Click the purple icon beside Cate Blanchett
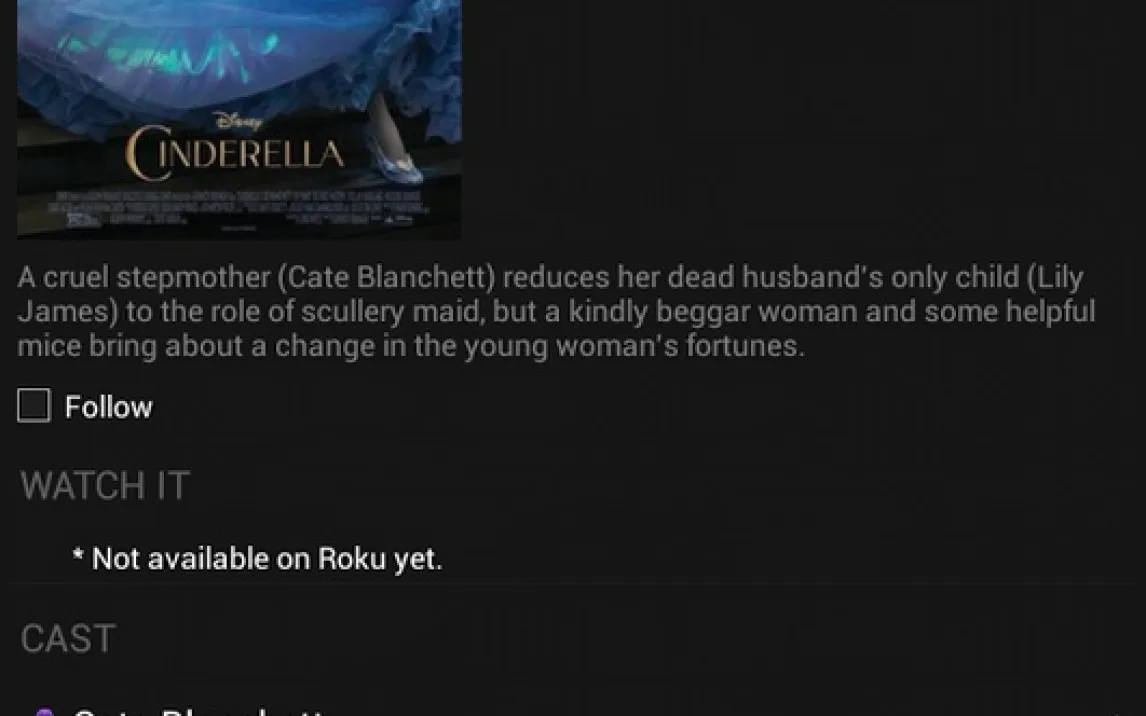Viewport: 1146px width, 716px height. coord(45,712)
